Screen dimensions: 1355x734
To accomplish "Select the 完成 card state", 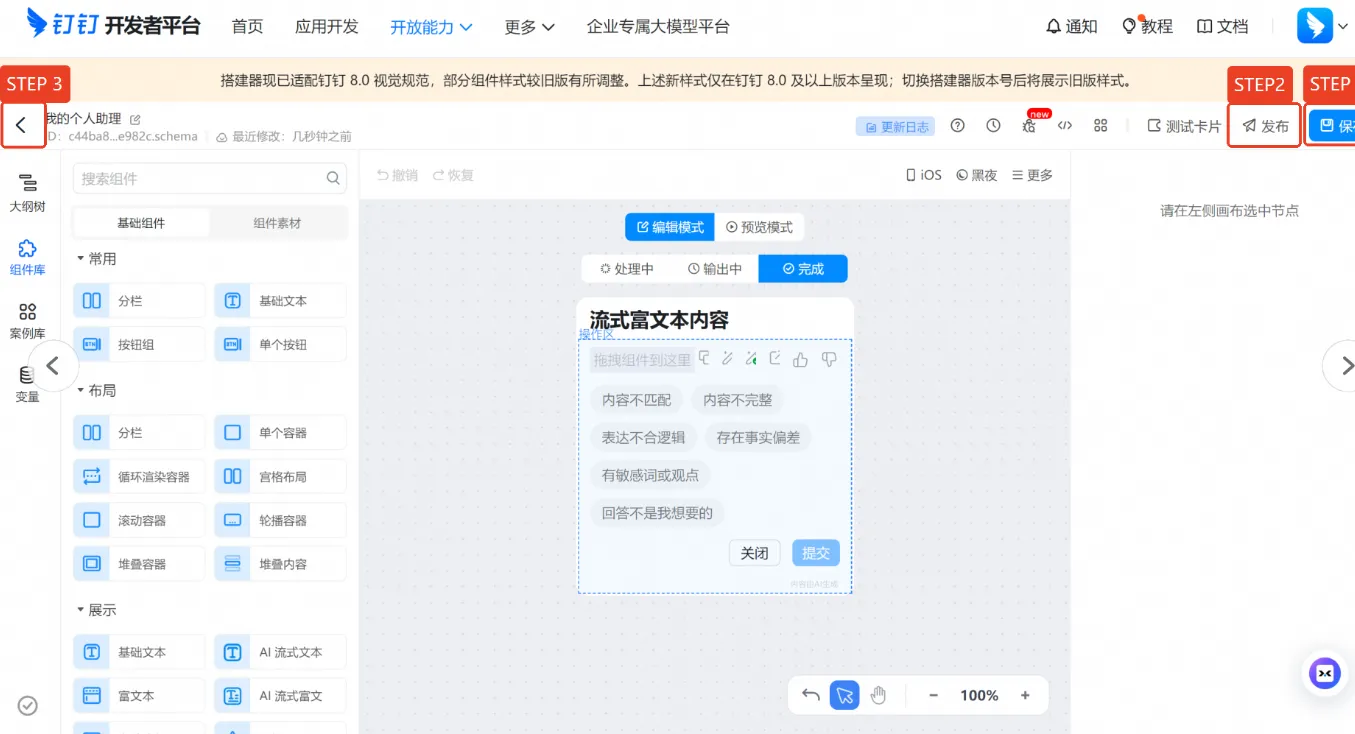I will click(x=803, y=269).
